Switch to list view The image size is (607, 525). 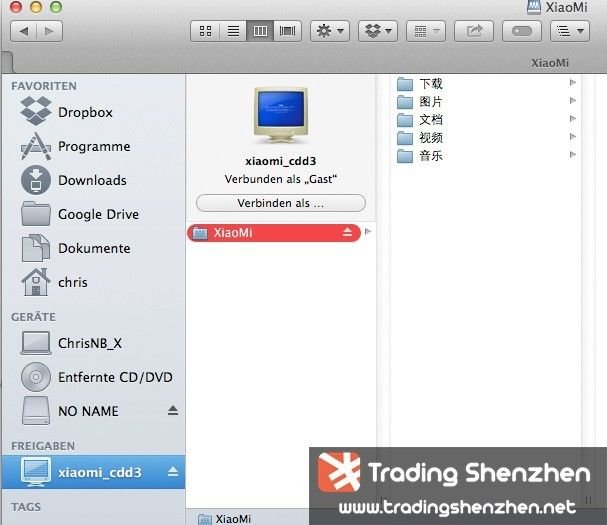pos(233,31)
